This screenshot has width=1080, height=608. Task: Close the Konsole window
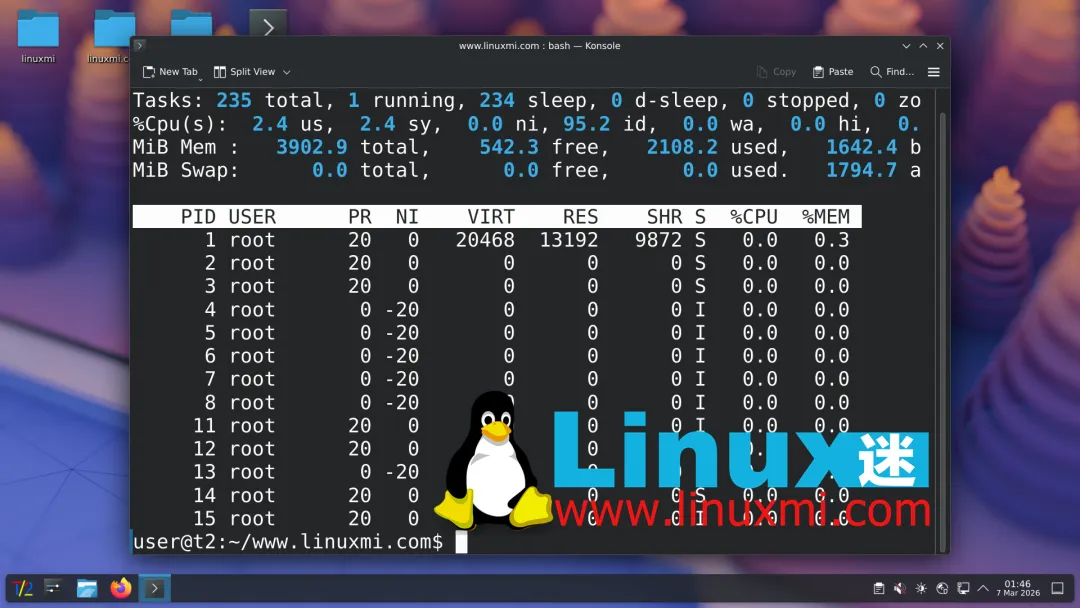click(x=940, y=45)
